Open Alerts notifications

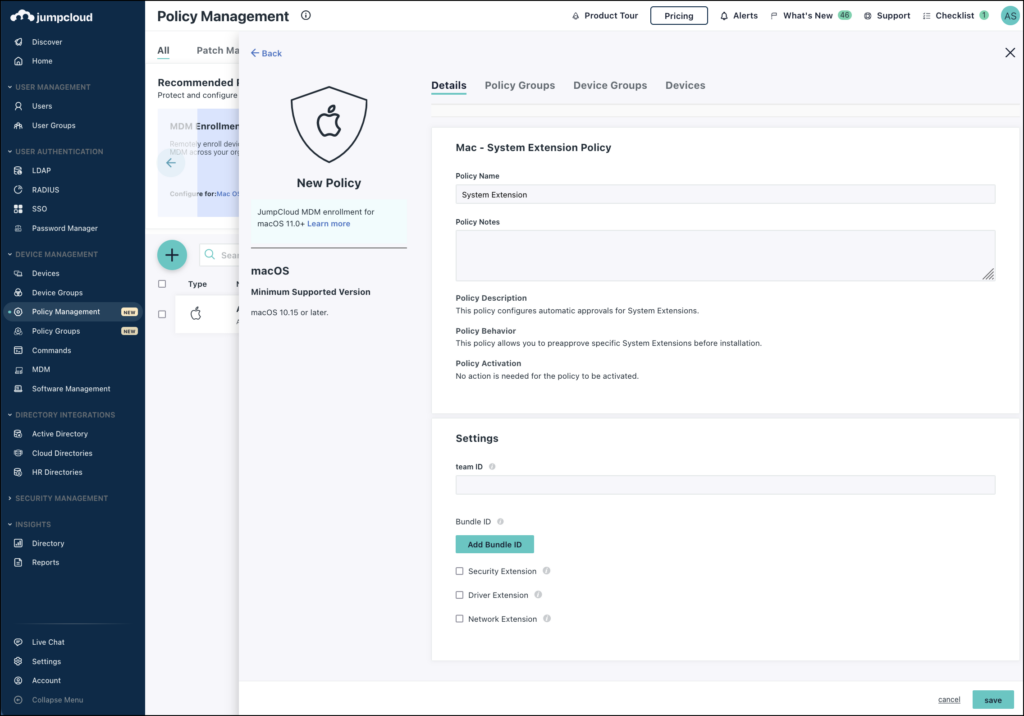(739, 16)
